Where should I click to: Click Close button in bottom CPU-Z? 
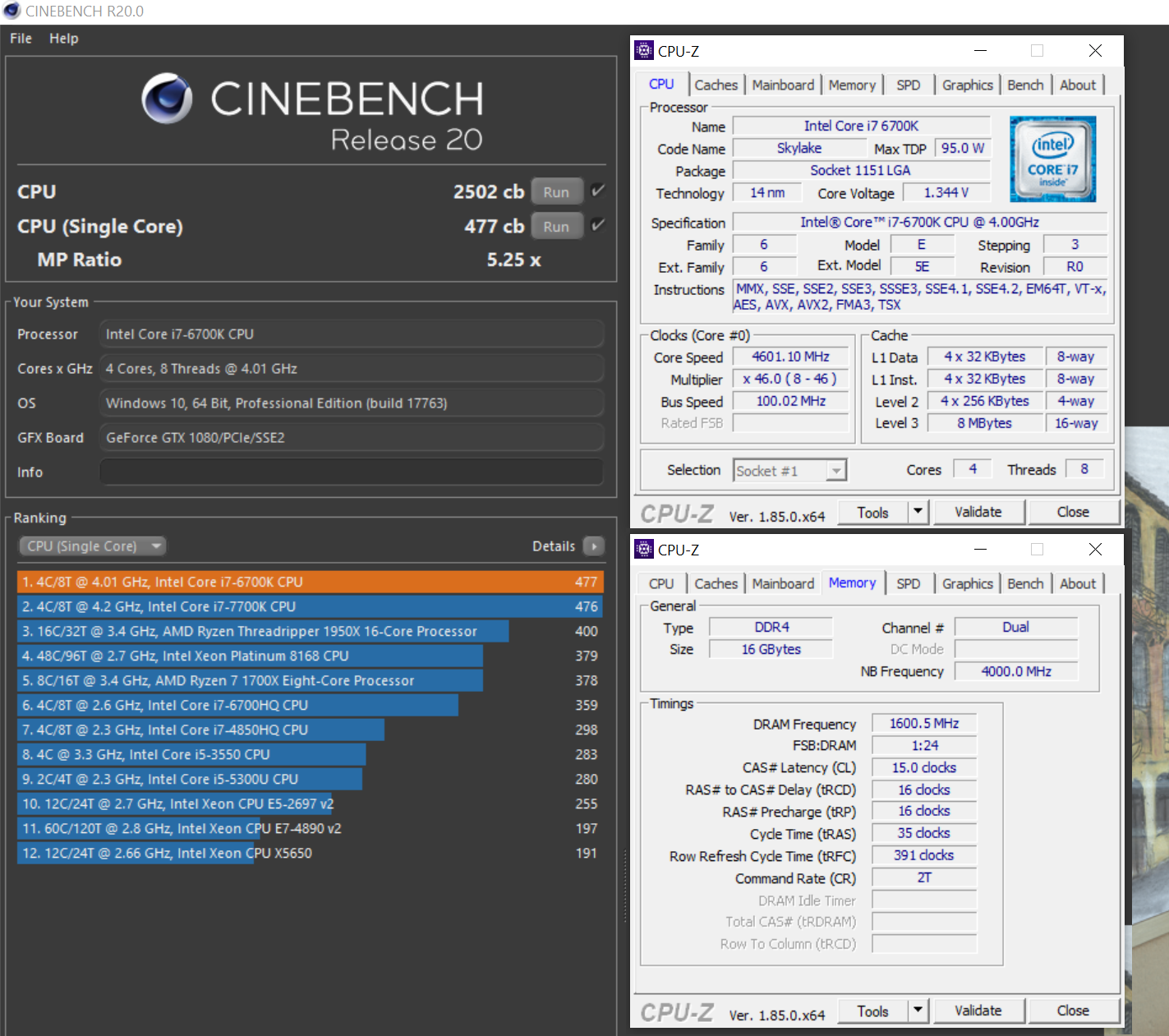(1073, 1011)
